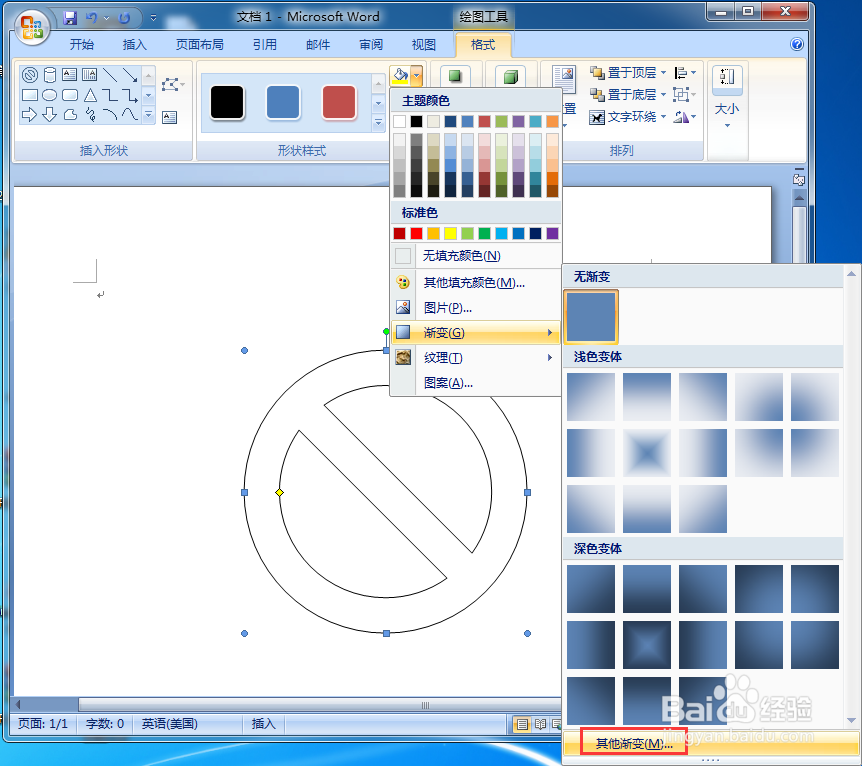Choose the Curve shape
The width and height of the screenshot is (862, 766).
[130, 114]
